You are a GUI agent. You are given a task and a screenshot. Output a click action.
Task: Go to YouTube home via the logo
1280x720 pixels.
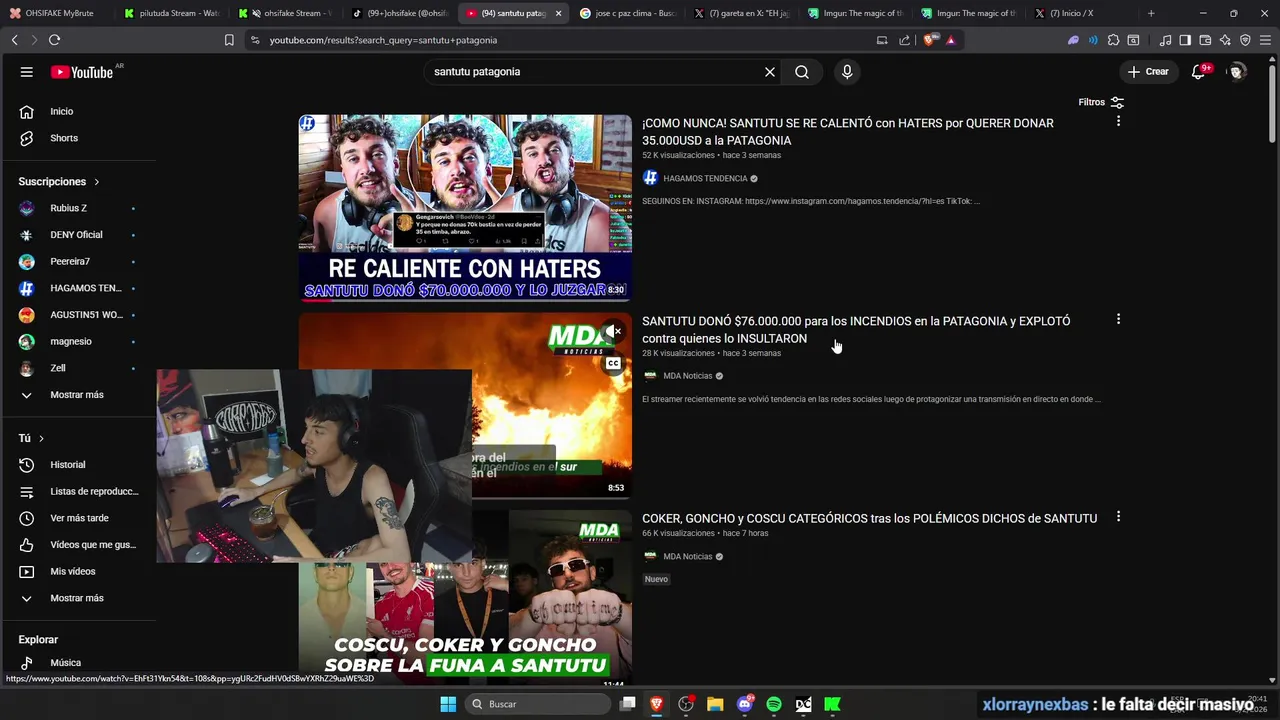(x=82, y=72)
